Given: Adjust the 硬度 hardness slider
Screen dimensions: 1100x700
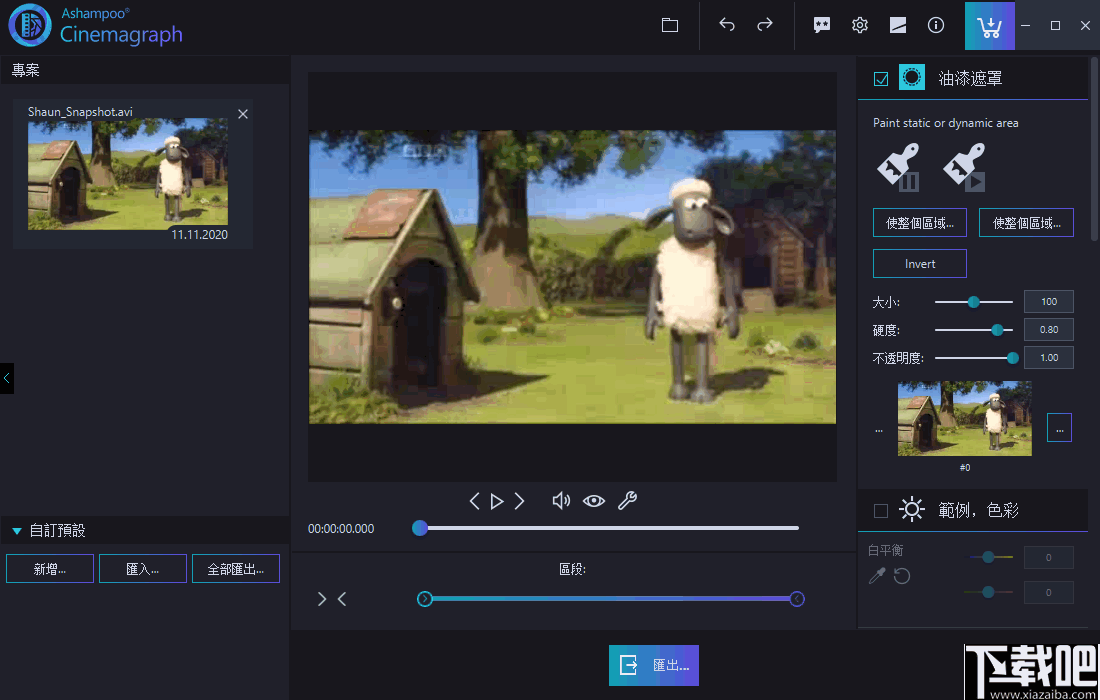Looking at the screenshot, I should tap(996, 329).
